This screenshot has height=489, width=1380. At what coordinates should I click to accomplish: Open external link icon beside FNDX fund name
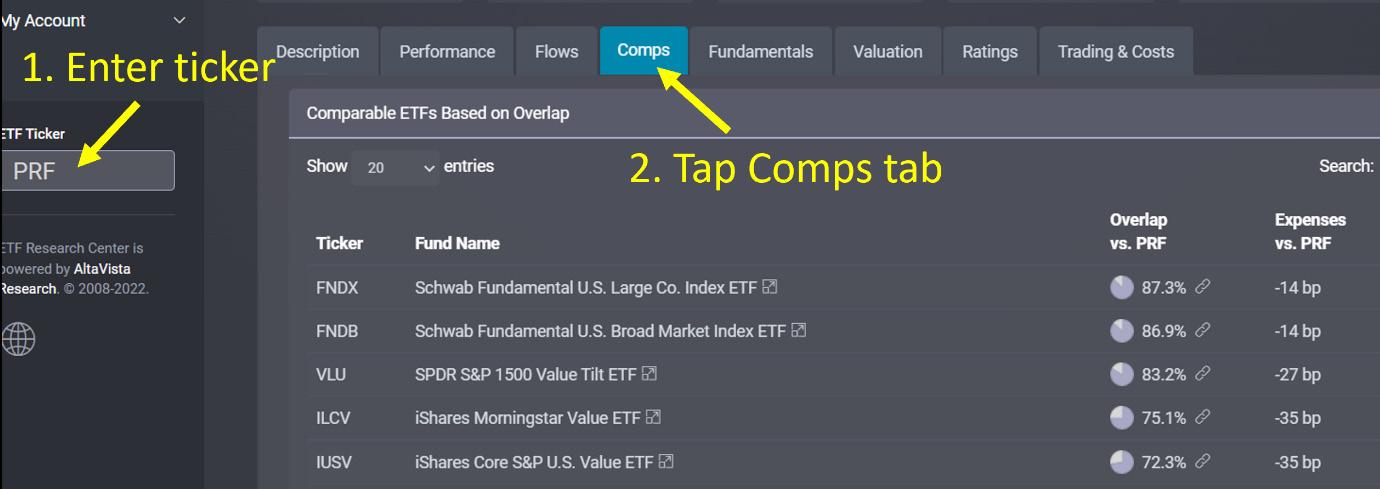770,288
